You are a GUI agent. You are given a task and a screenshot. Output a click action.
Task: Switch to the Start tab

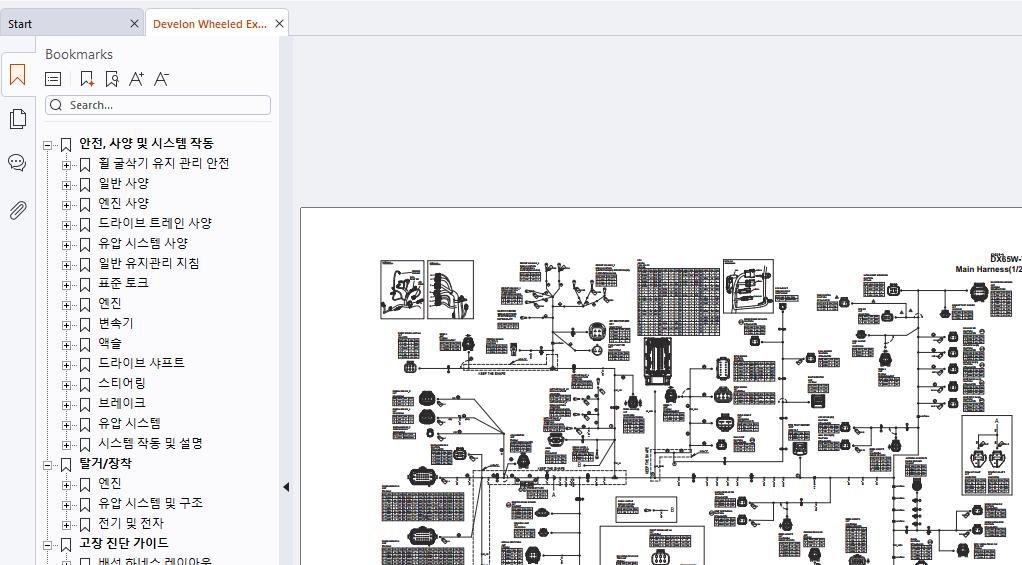pyautogui.click(x=20, y=24)
